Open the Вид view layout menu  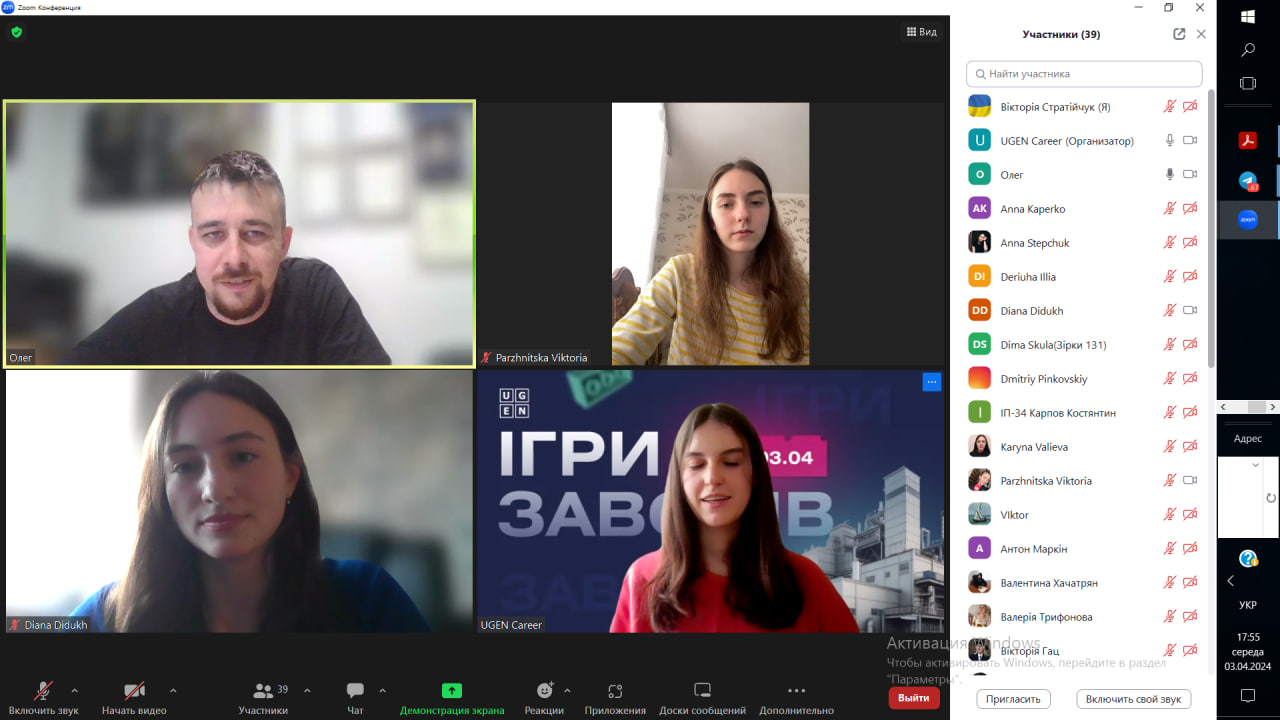coord(921,32)
